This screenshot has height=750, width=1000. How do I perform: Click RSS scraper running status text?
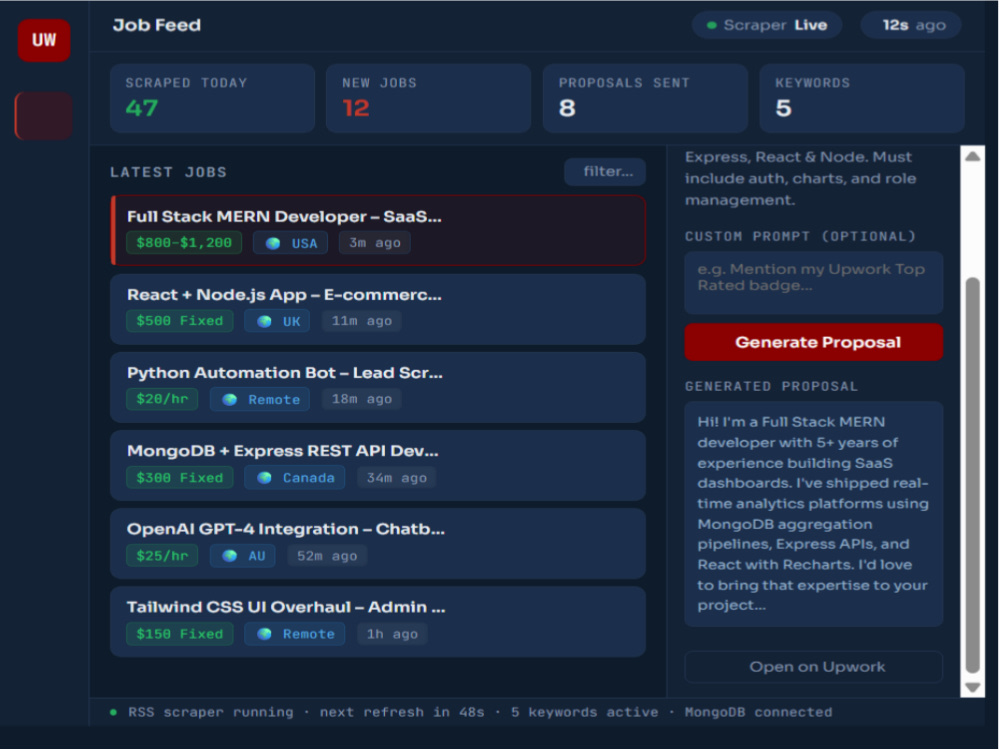(211, 712)
